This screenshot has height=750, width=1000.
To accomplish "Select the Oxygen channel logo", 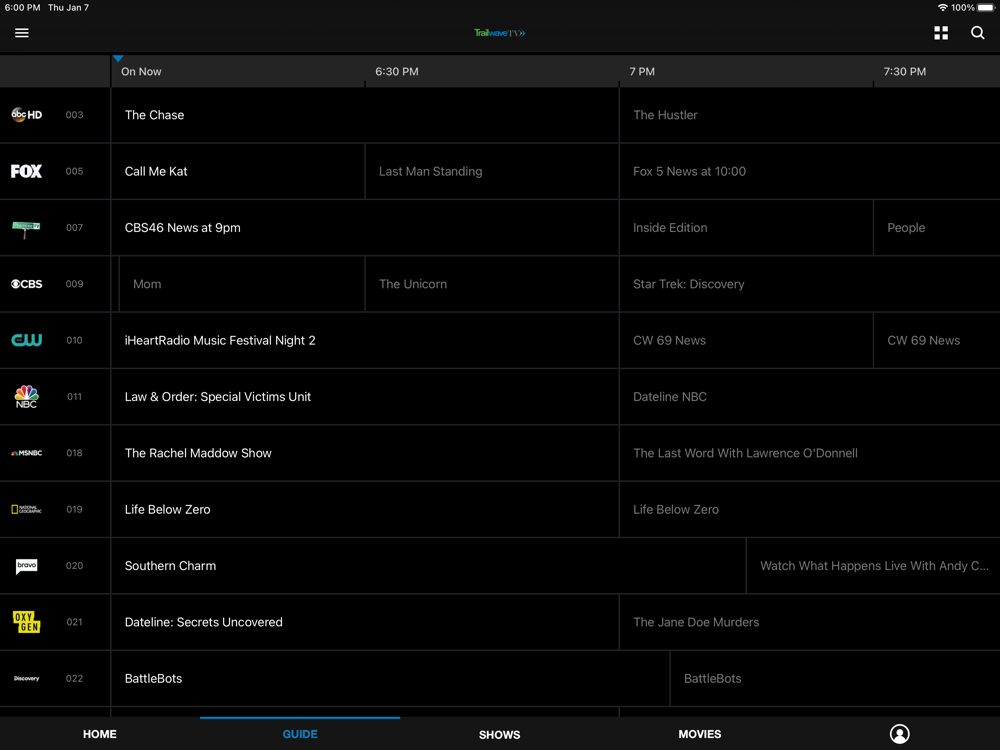I will coord(27,622).
